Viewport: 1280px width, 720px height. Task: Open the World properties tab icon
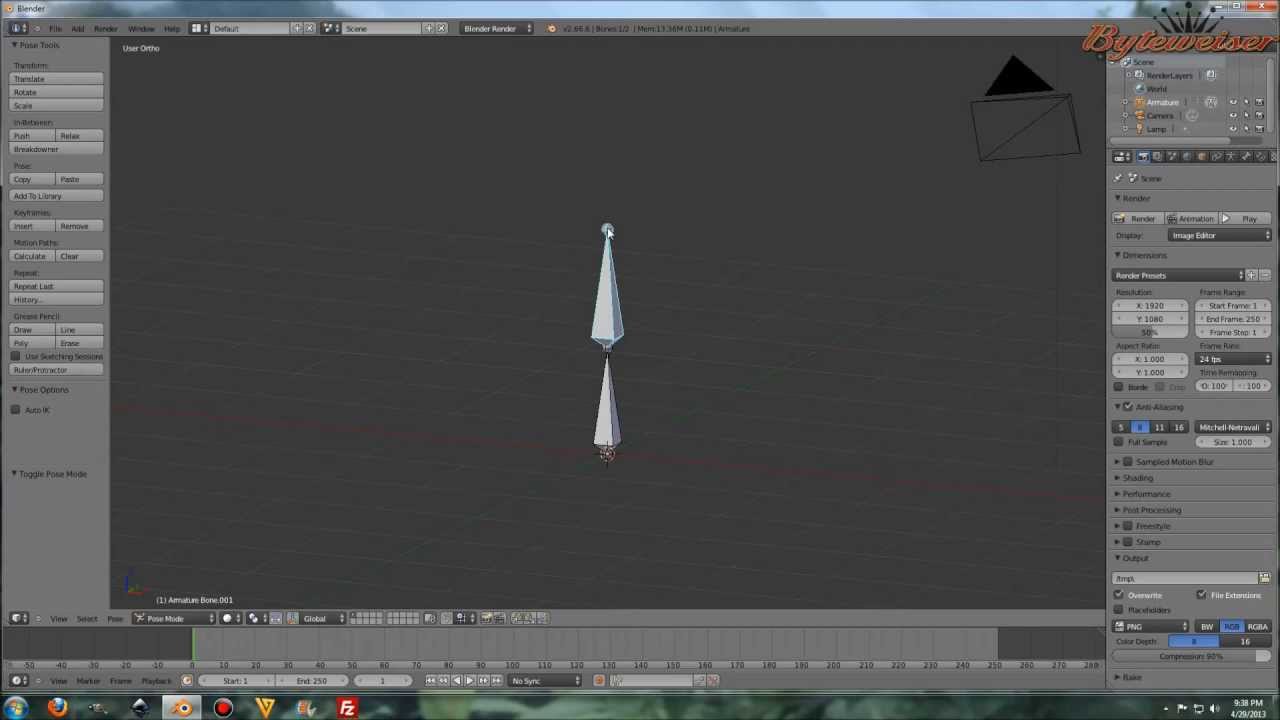pos(1187,156)
